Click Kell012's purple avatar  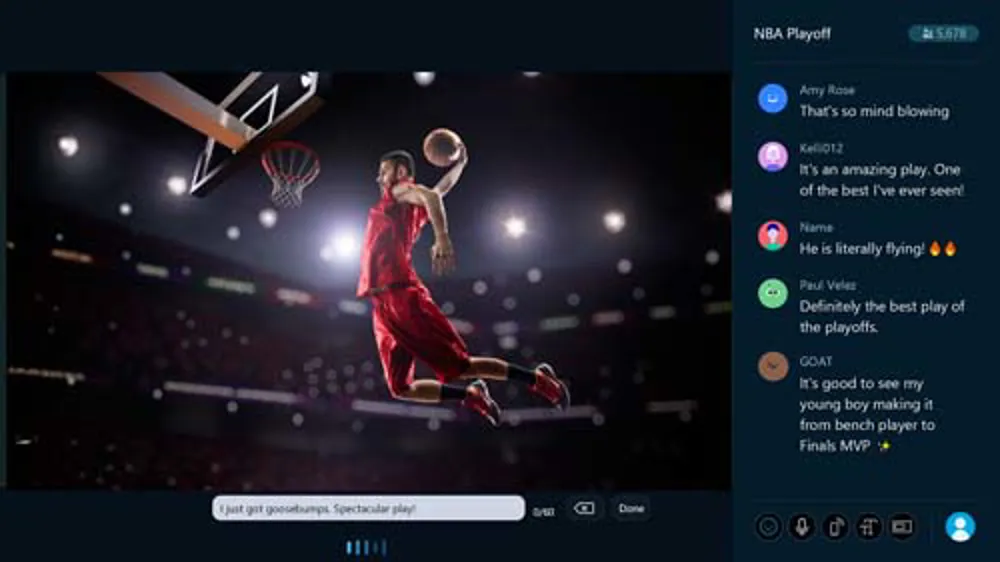pos(772,157)
